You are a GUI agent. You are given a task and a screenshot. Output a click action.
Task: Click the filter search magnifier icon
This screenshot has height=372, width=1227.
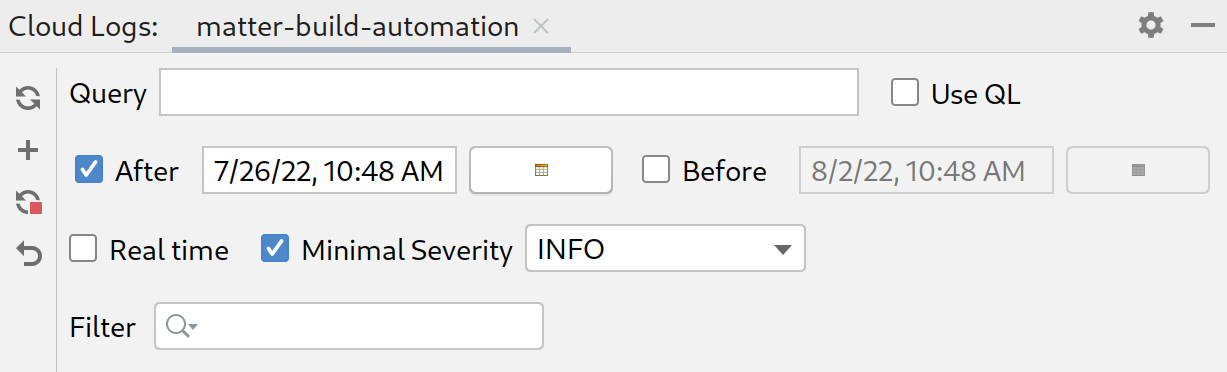(x=180, y=326)
